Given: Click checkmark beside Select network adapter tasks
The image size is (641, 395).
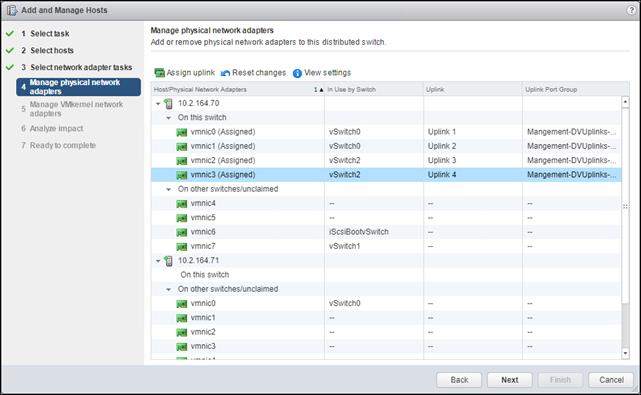Looking at the screenshot, I should coord(10,67).
